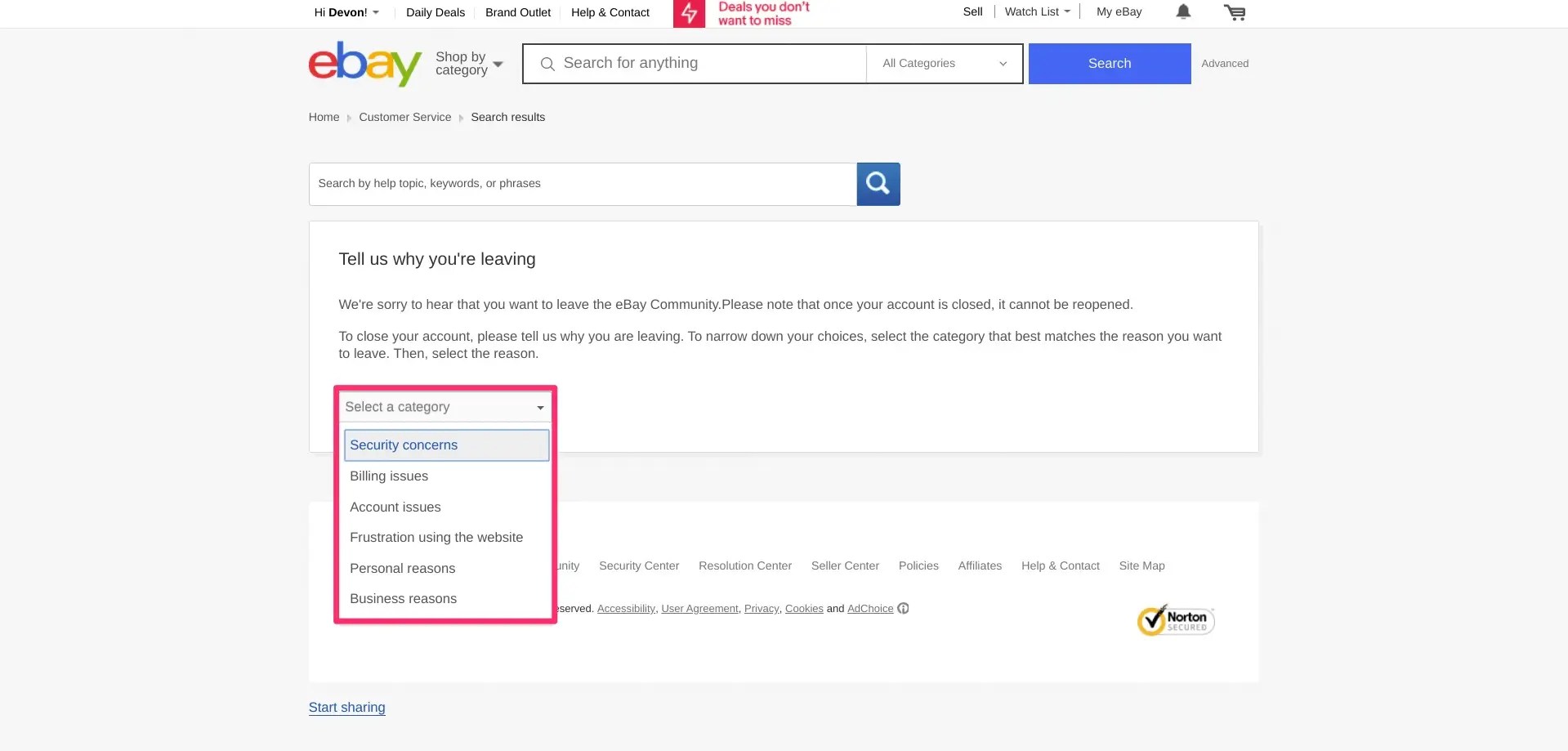Click the red lightning deals icon
The image size is (1568, 751).
(689, 13)
